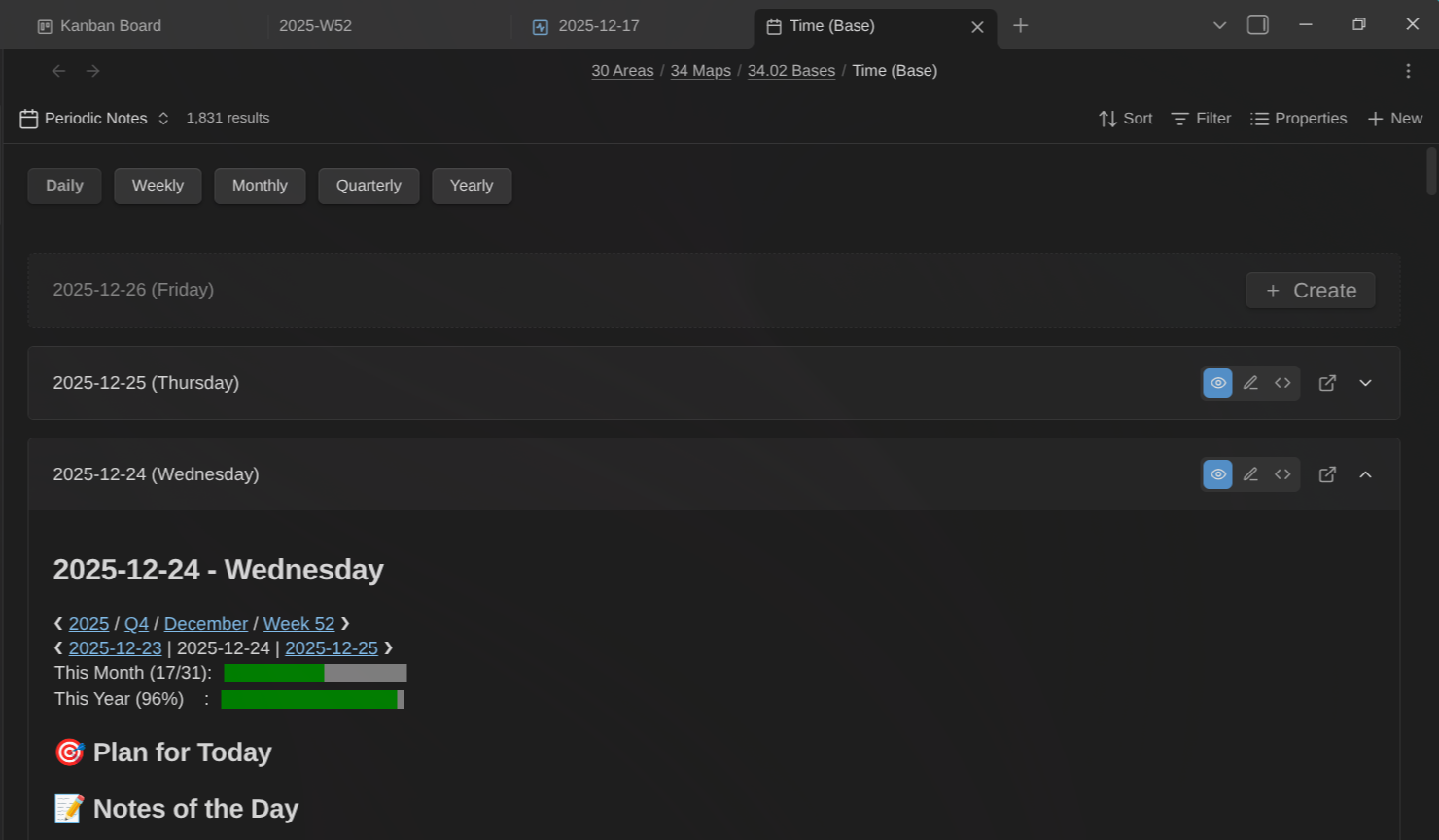Open the 2025 yearly note link
The height and width of the screenshot is (840, 1439).
click(88, 624)
